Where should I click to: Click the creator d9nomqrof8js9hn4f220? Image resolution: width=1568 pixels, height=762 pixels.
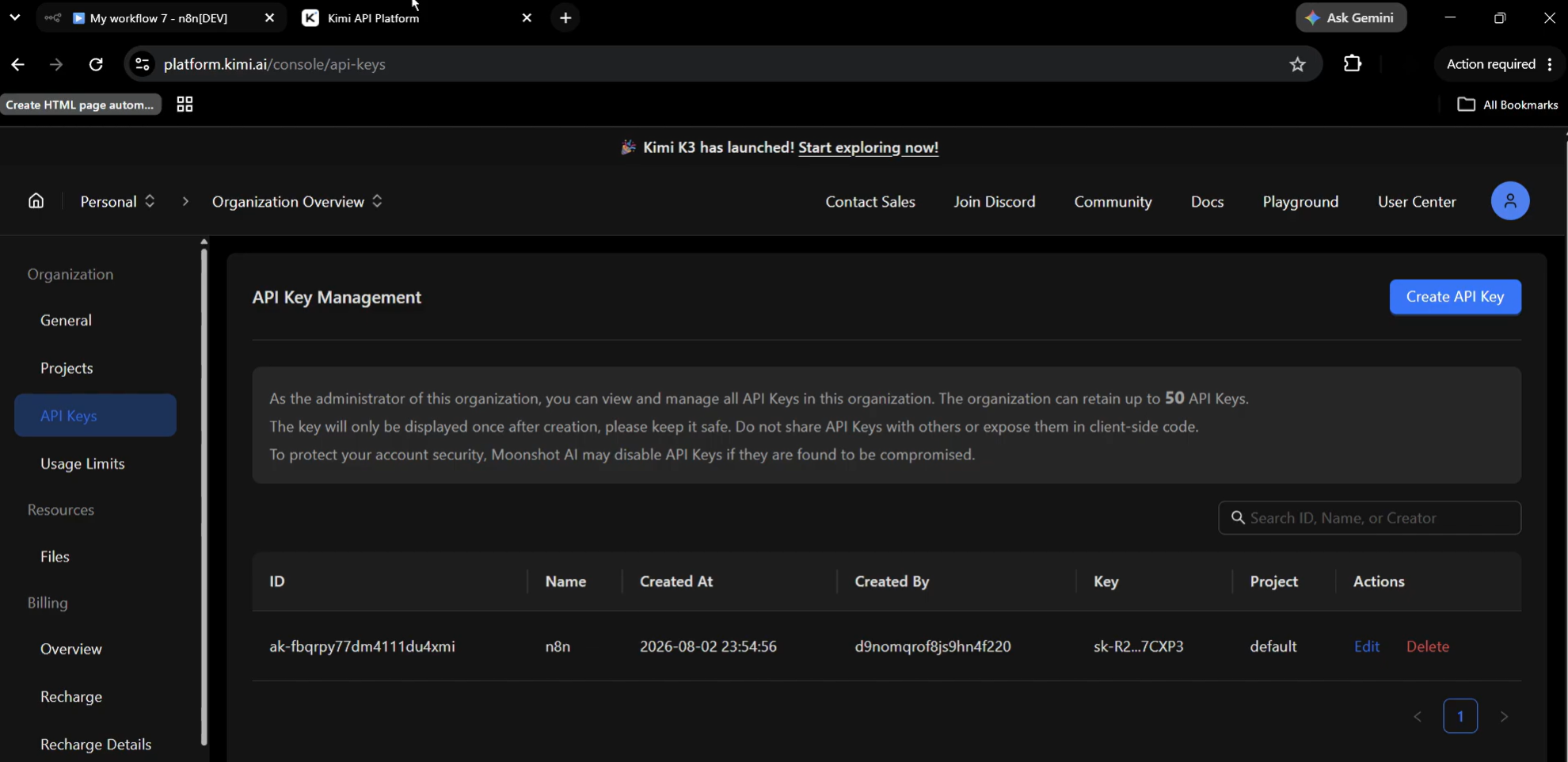tap(933, 646)
